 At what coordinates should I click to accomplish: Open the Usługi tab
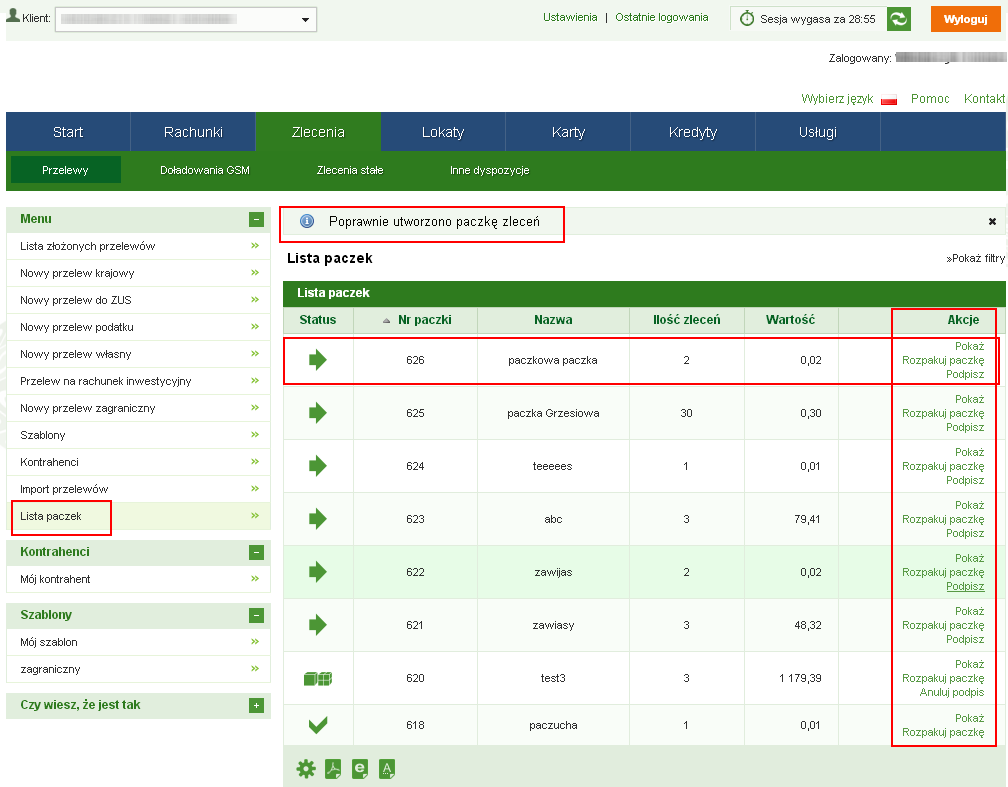[818, 132]
